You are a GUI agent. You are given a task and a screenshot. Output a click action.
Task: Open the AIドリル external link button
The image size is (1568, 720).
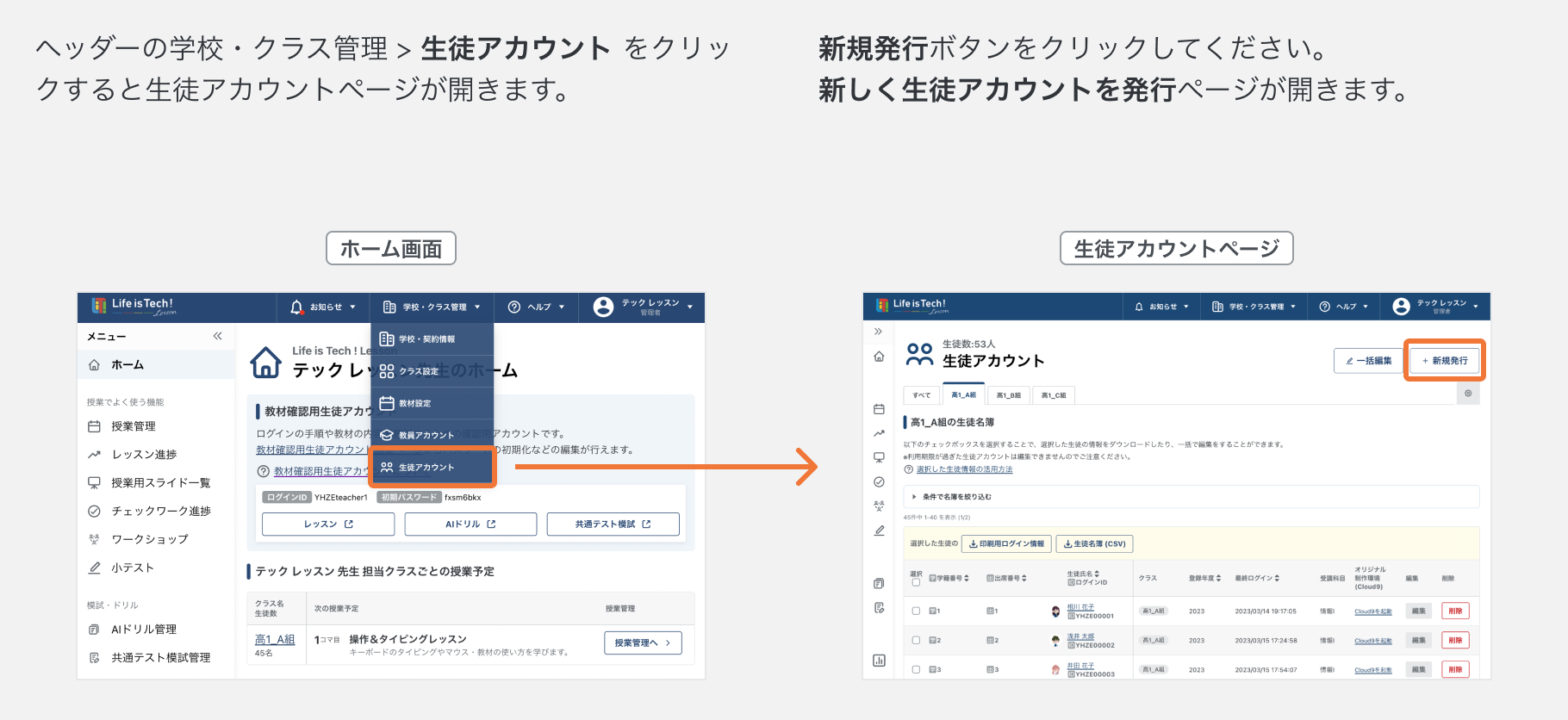pos(470,524)
